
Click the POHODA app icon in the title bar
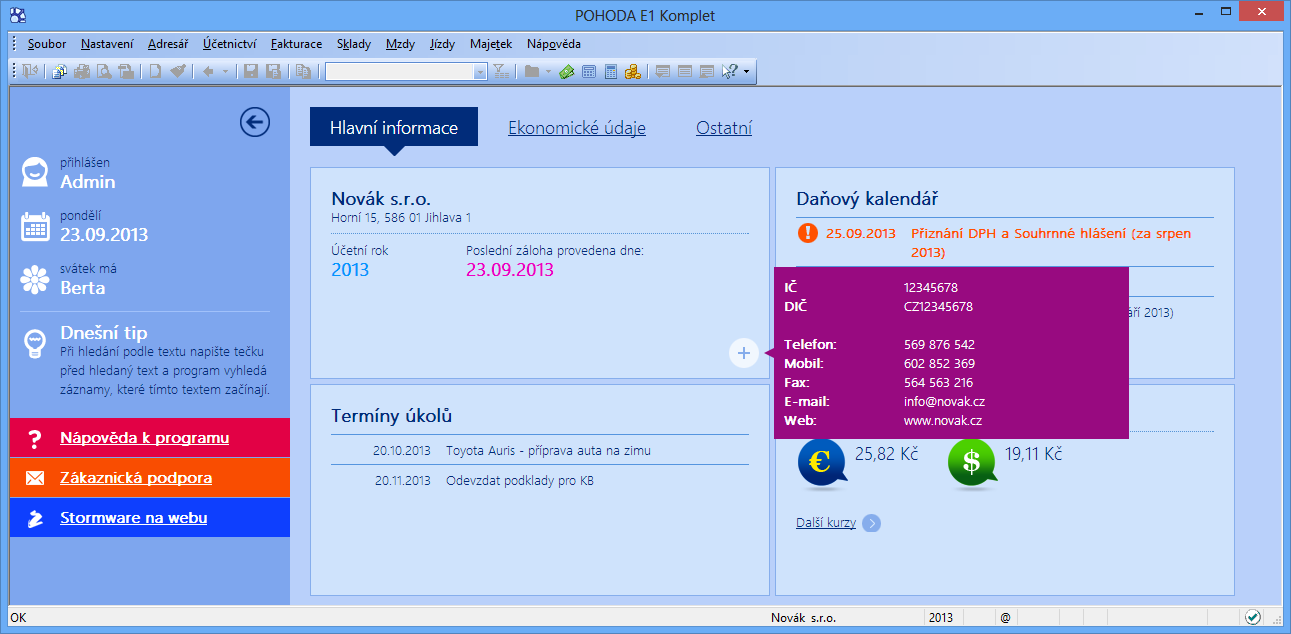[17, 15]
